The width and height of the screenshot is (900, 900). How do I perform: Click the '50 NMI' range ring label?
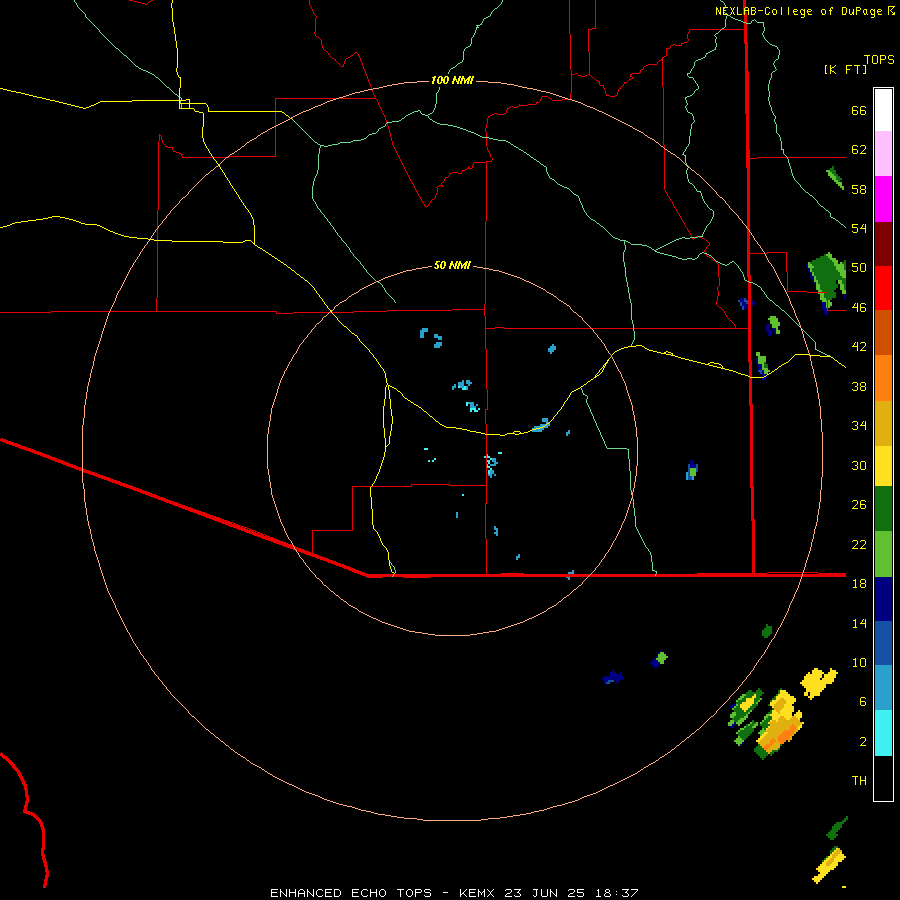[x=452, y=265]
